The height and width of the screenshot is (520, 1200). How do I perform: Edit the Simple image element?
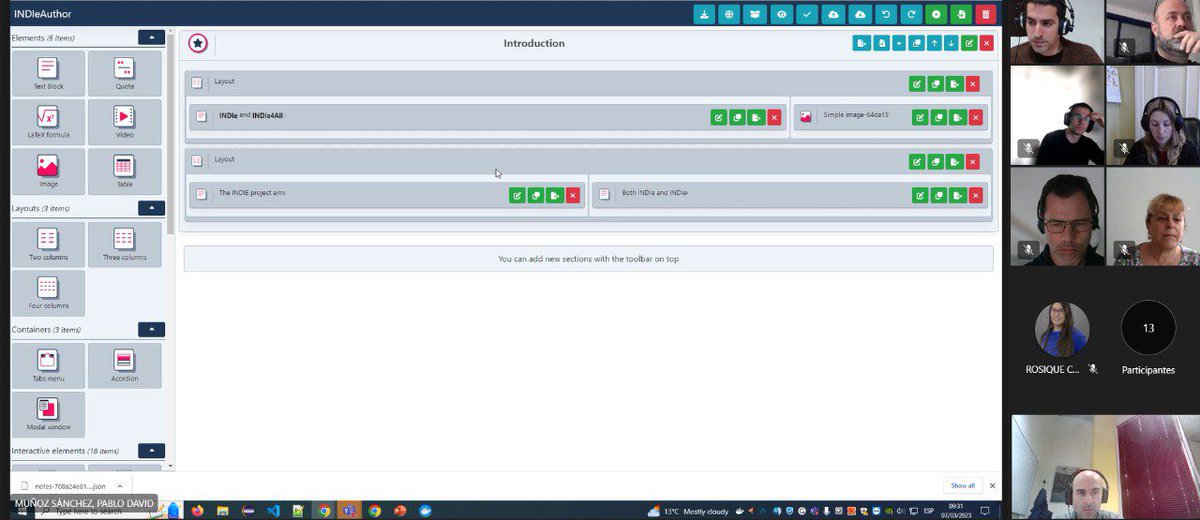click(x=920, y=117)
